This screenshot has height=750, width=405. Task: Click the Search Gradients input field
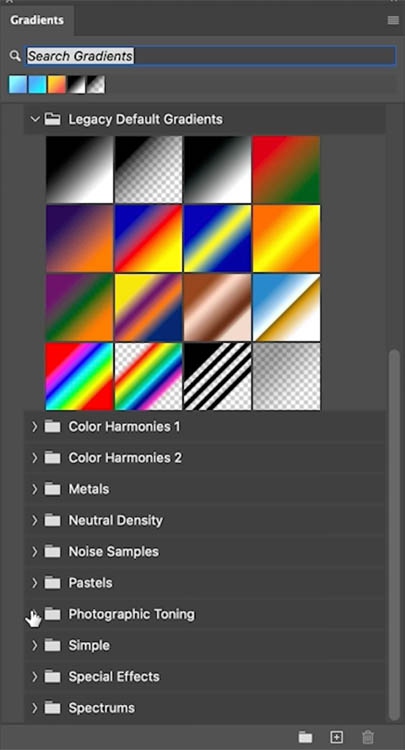tap(210, 56)
